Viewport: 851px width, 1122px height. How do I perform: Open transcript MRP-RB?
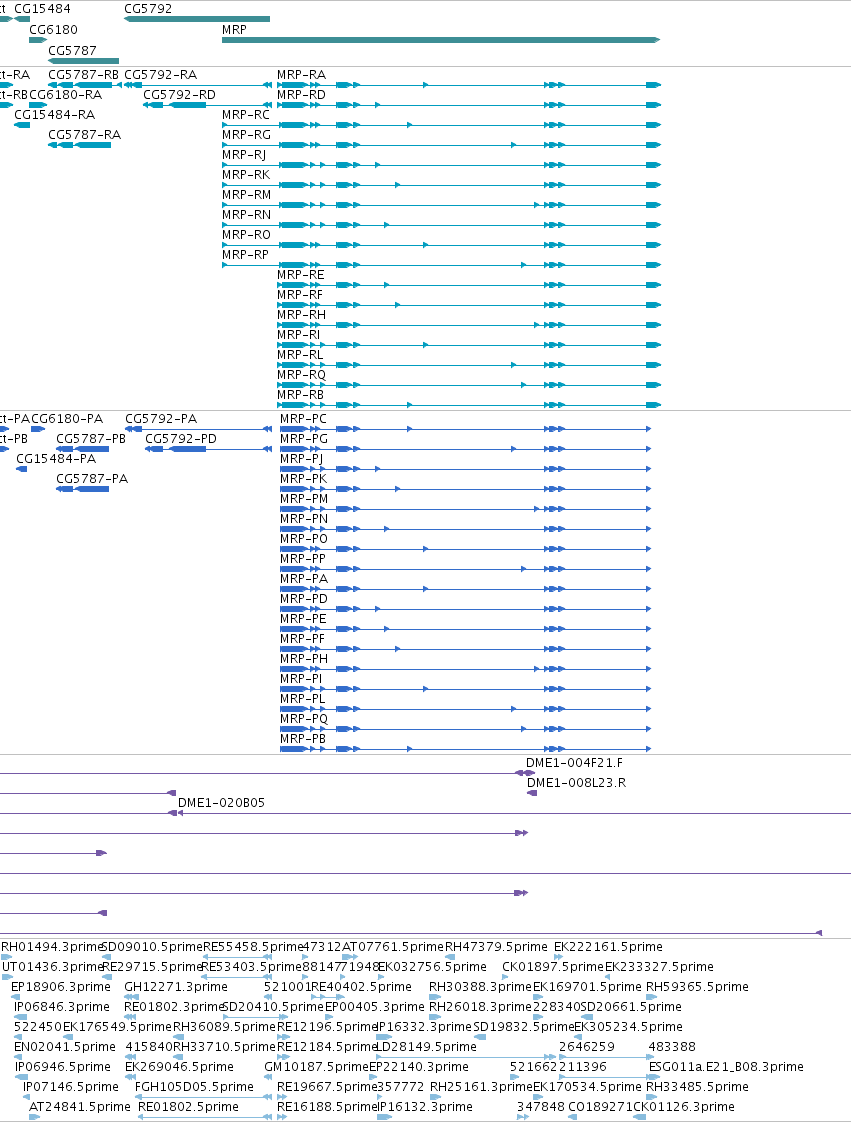pyautogui.click(x=301, y=396)
